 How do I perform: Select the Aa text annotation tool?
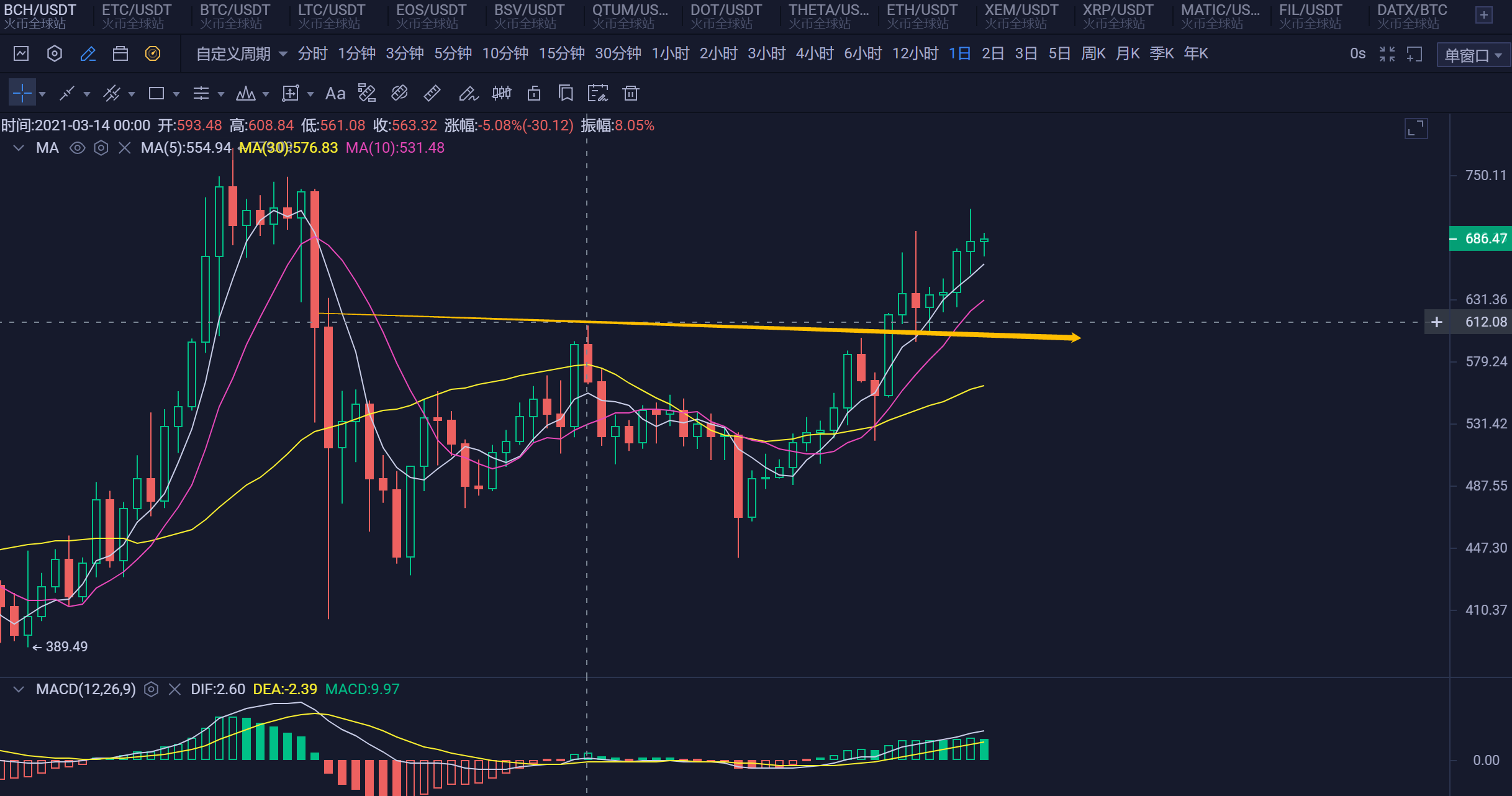pyautogui.click(x=335, y=93)
